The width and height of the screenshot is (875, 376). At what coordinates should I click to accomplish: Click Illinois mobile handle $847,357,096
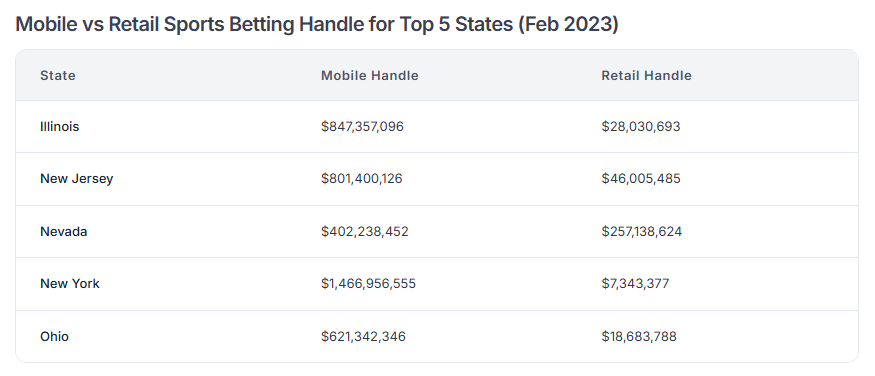click(362, 127)
